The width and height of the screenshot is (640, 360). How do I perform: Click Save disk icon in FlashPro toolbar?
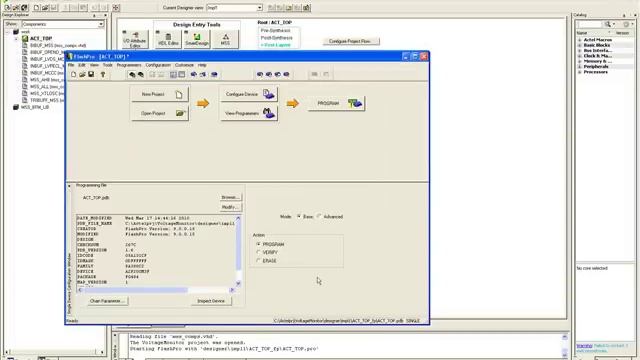point(91,74)
